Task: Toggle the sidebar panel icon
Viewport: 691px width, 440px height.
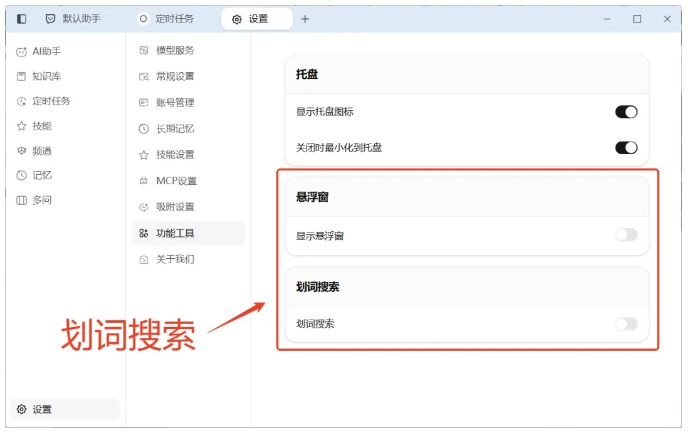Action: click(x=22, y=19)
